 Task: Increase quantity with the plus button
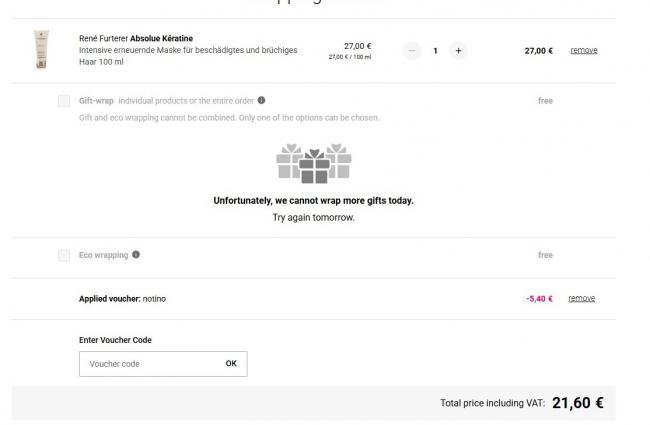pos(458,50)
